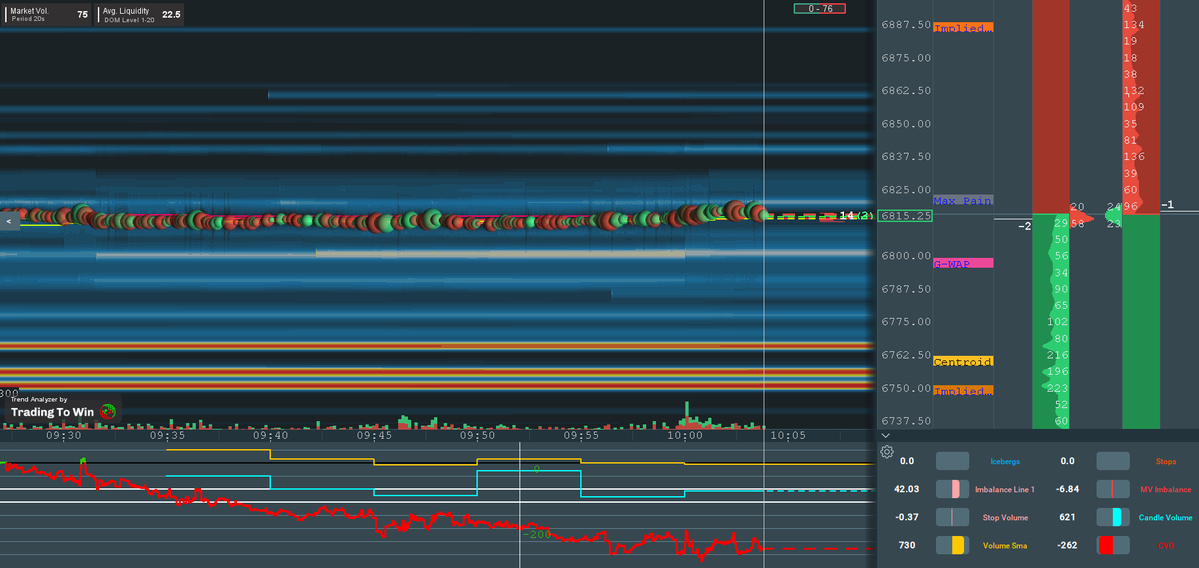Click the 6862.50 price axis label
This screenshot has height=568, width=1199.
(906, 90)
